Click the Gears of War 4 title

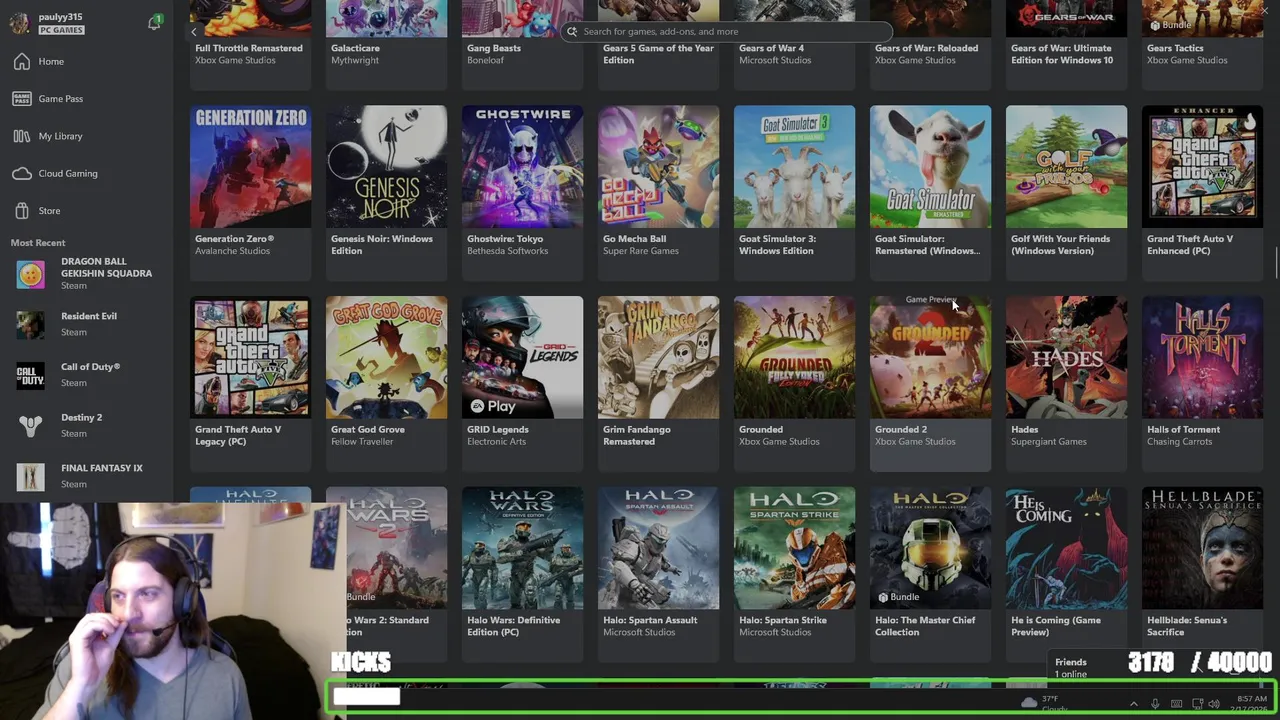point(771,48)
